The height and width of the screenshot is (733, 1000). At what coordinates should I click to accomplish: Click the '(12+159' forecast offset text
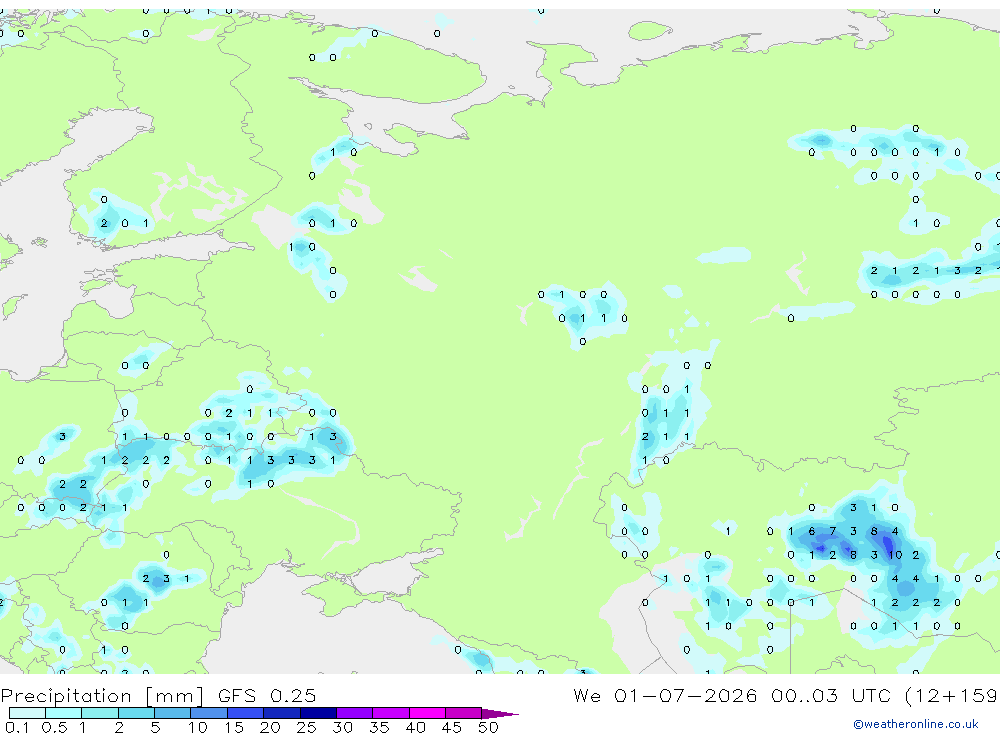(x=951, y=695)
